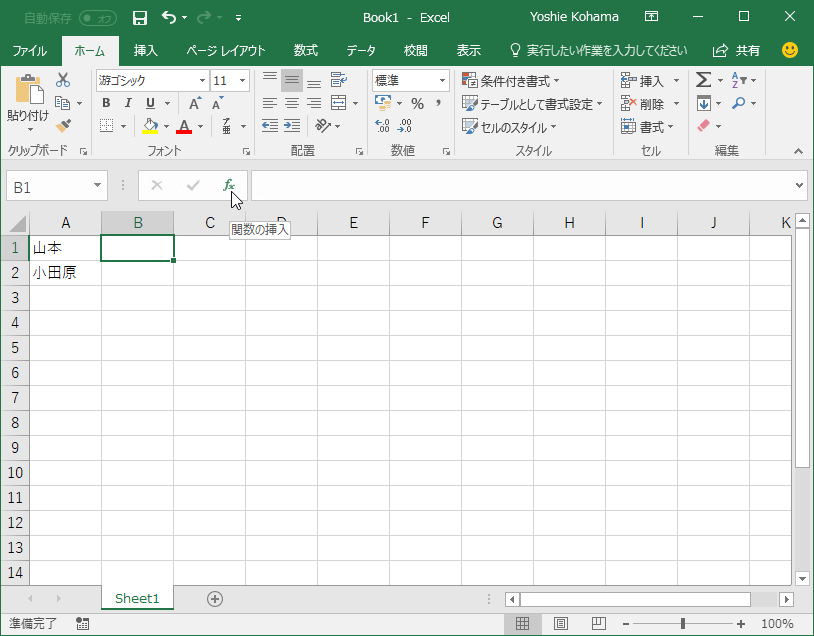Decrease font size with the small A icon
Viewport: 814px width, 636px height.
218,103
